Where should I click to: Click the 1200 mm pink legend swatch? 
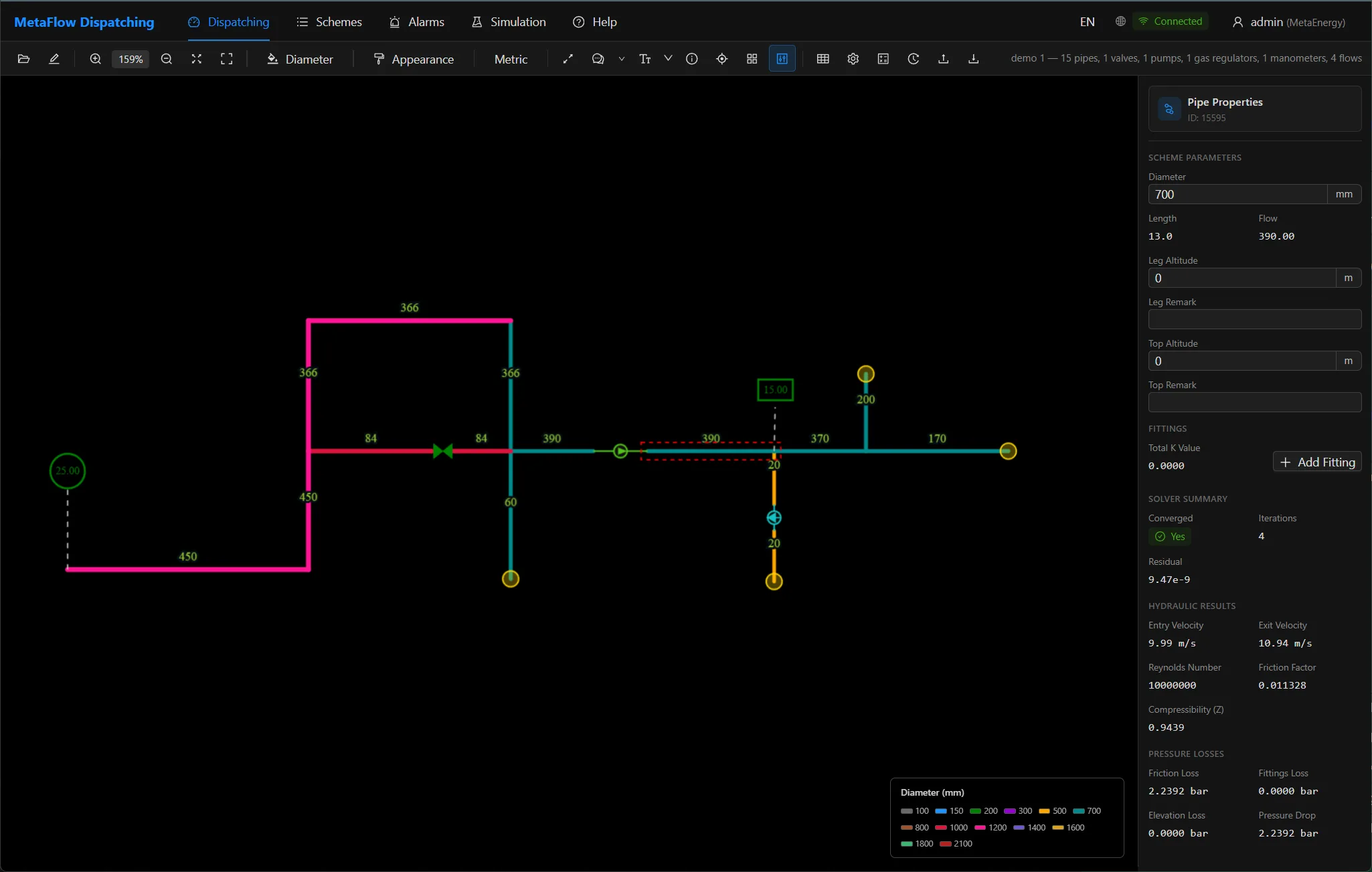tap(980, 828)
